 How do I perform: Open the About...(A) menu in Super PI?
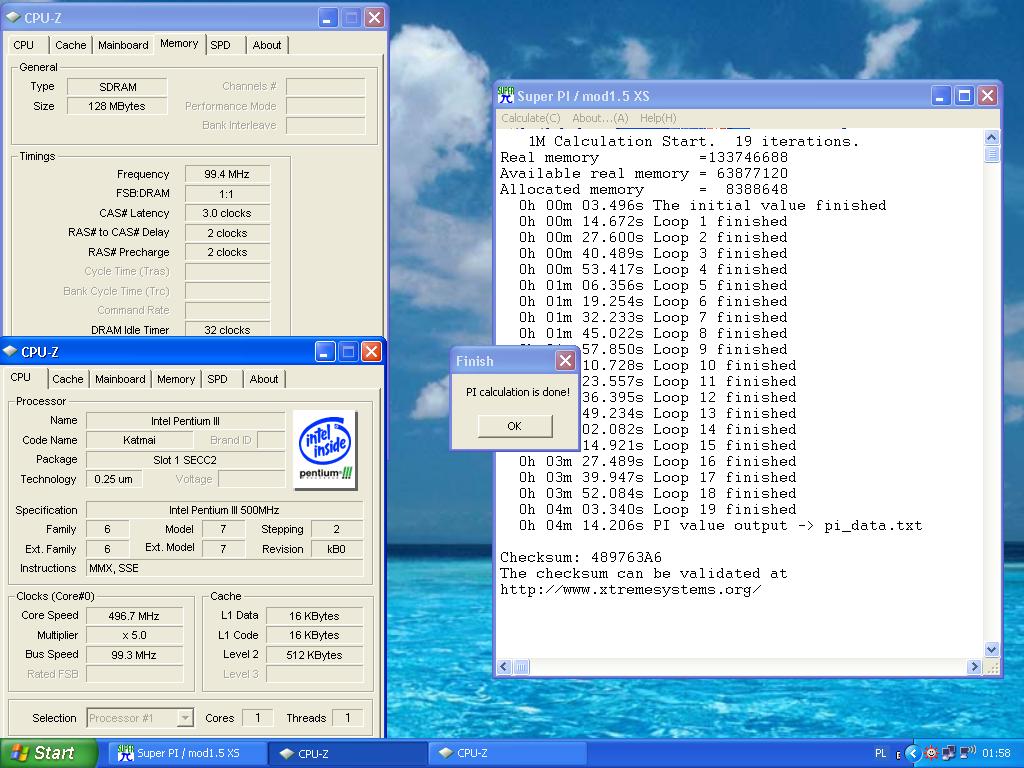pos(600,118)
